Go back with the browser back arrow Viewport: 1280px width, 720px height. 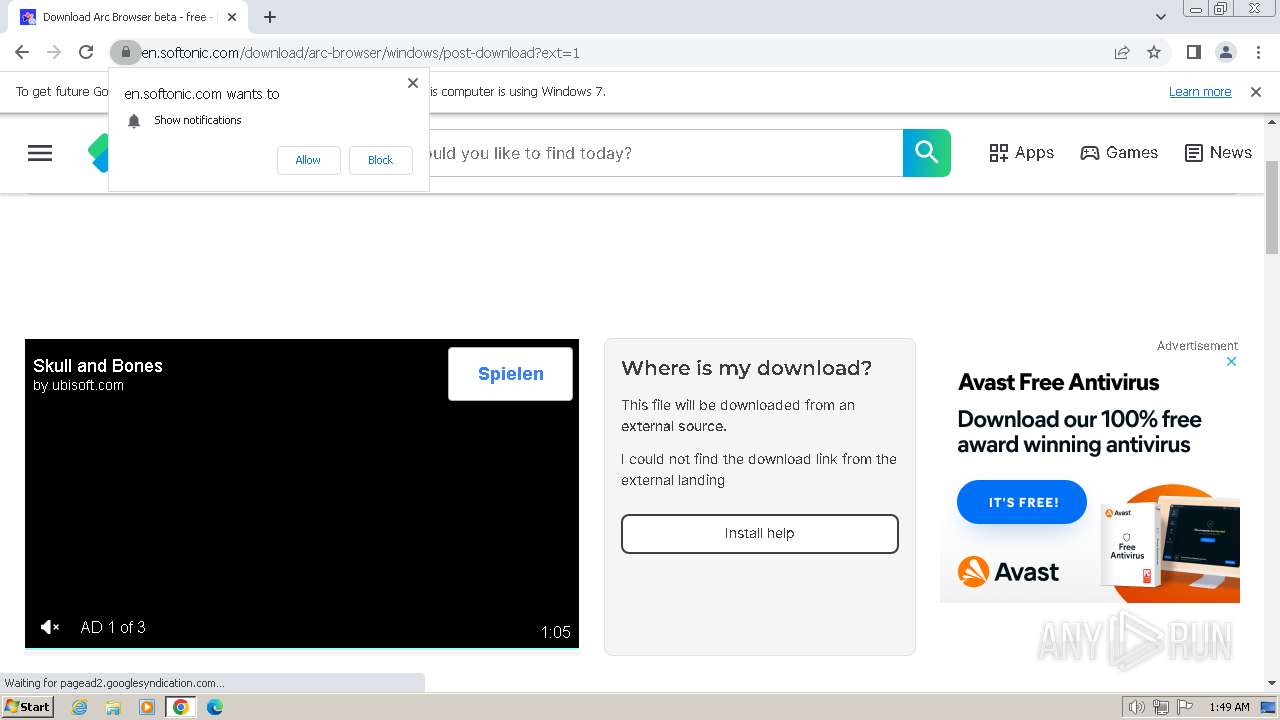[22, 52]
